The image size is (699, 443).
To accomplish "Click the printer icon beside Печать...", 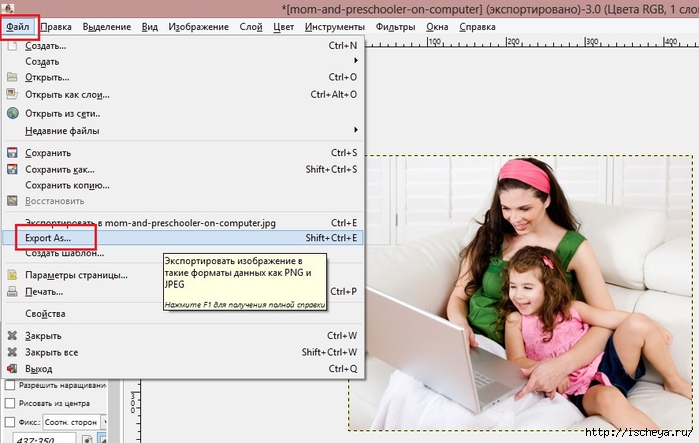I will (x=12, y=291).
